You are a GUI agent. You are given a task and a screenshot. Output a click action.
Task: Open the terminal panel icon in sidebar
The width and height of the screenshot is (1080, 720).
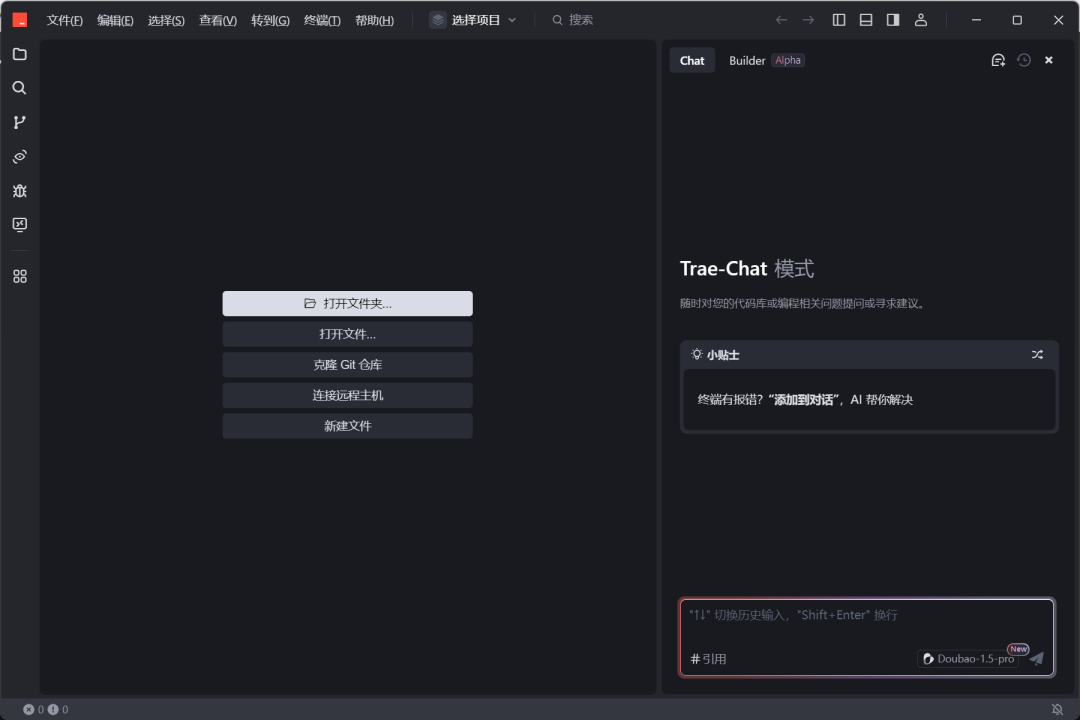point(19,224)
